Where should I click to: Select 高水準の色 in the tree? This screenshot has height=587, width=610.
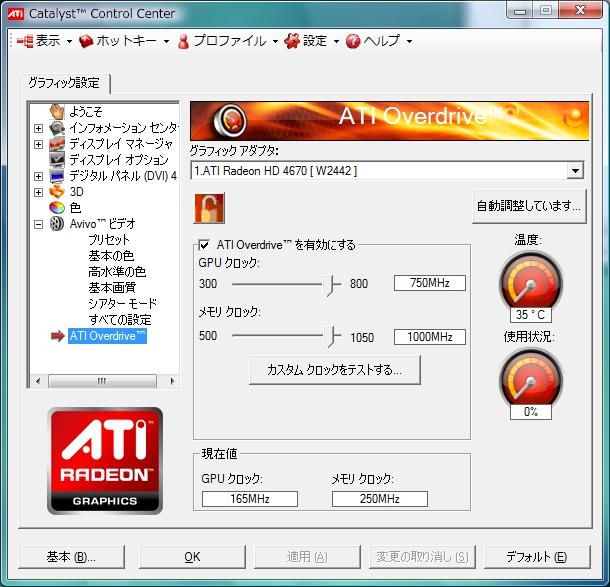tap(117, 272)
